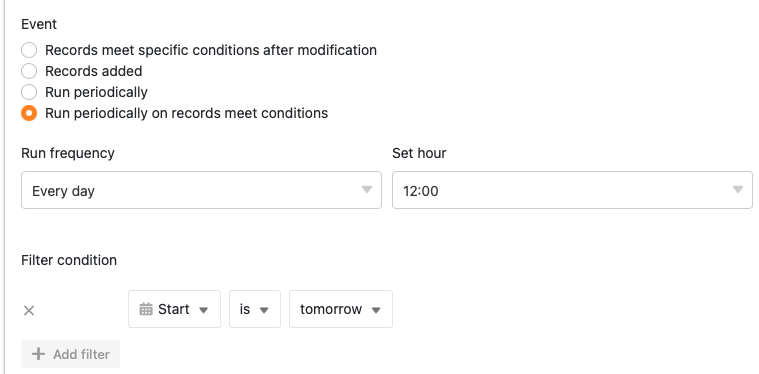Click the selected orange radio button

click(29, 113)
